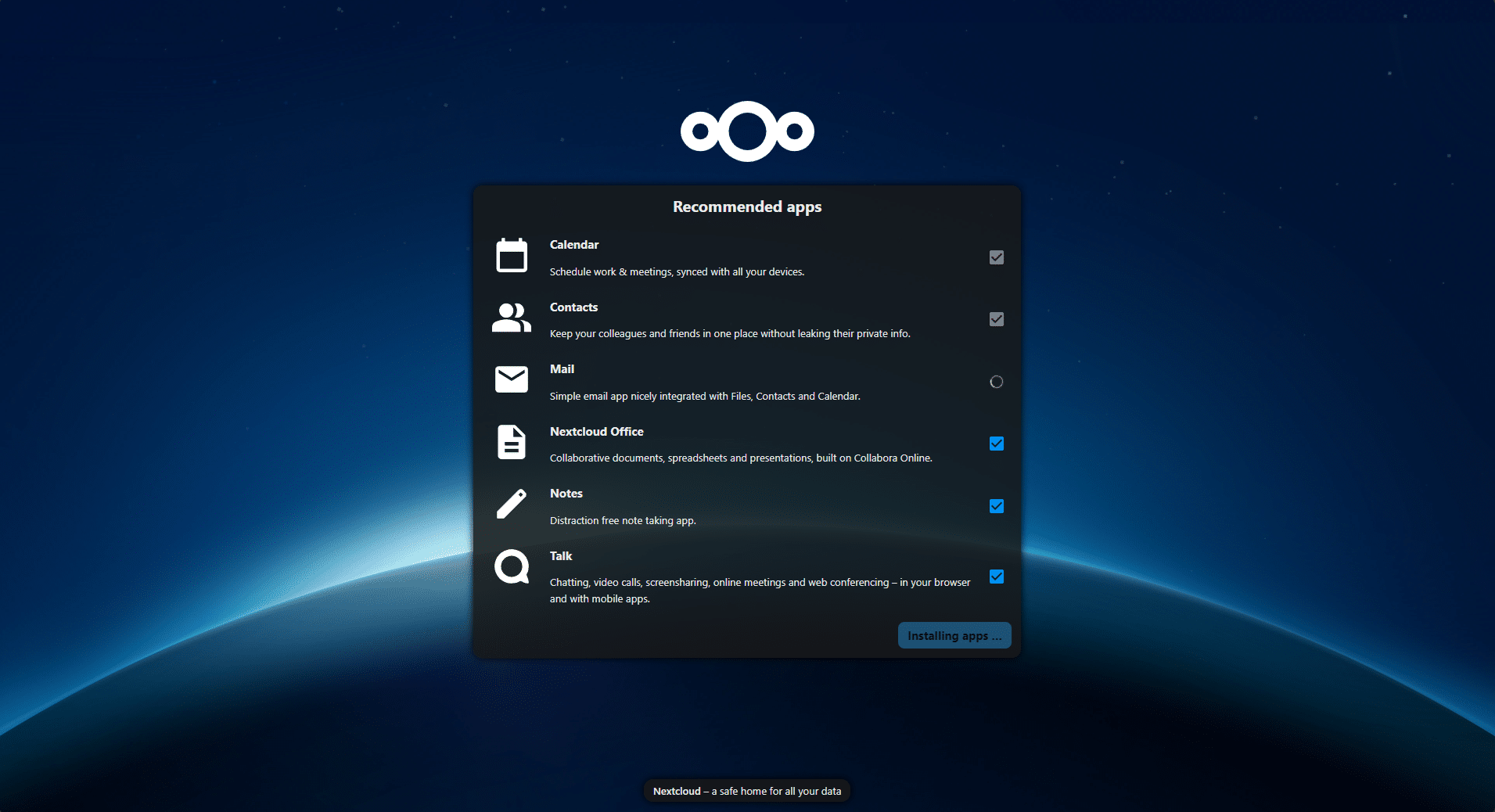Click 'Keep your colleagues and friends' description
1495x812 pixels.
coord(730,333)
